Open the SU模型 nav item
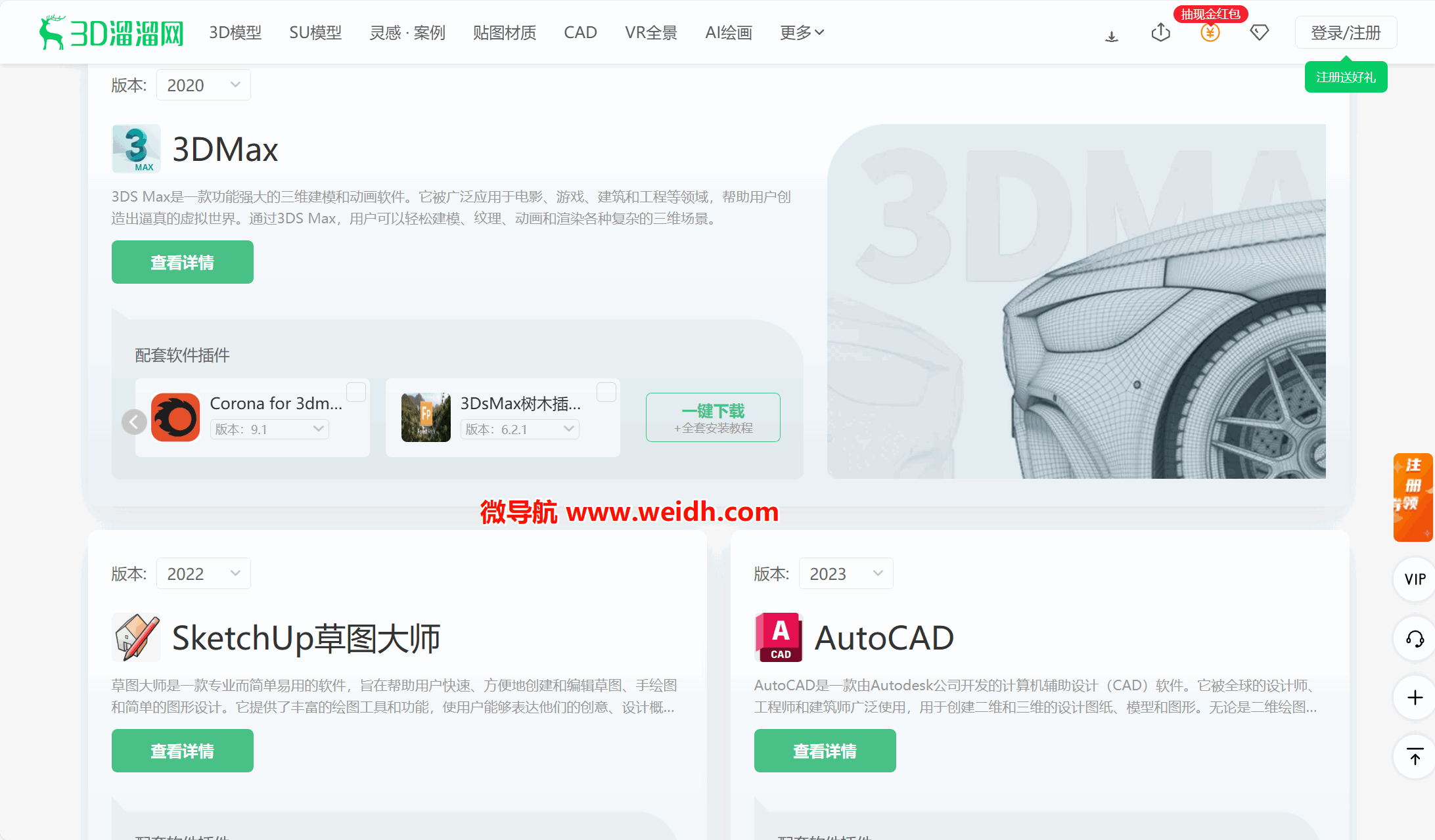Screen dimensions: 1435x840 (315, 32)
